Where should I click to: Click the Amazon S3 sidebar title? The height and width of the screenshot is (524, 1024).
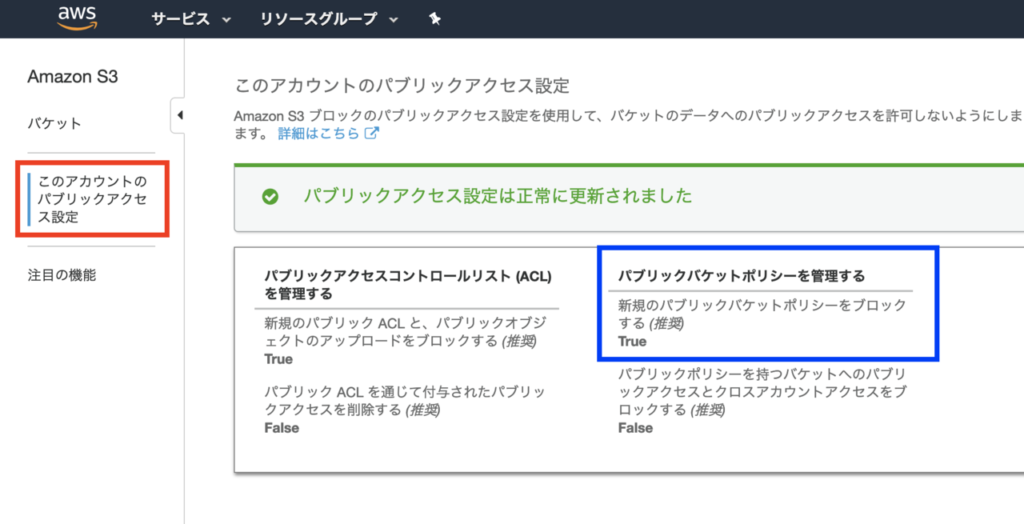click(72, 77)
